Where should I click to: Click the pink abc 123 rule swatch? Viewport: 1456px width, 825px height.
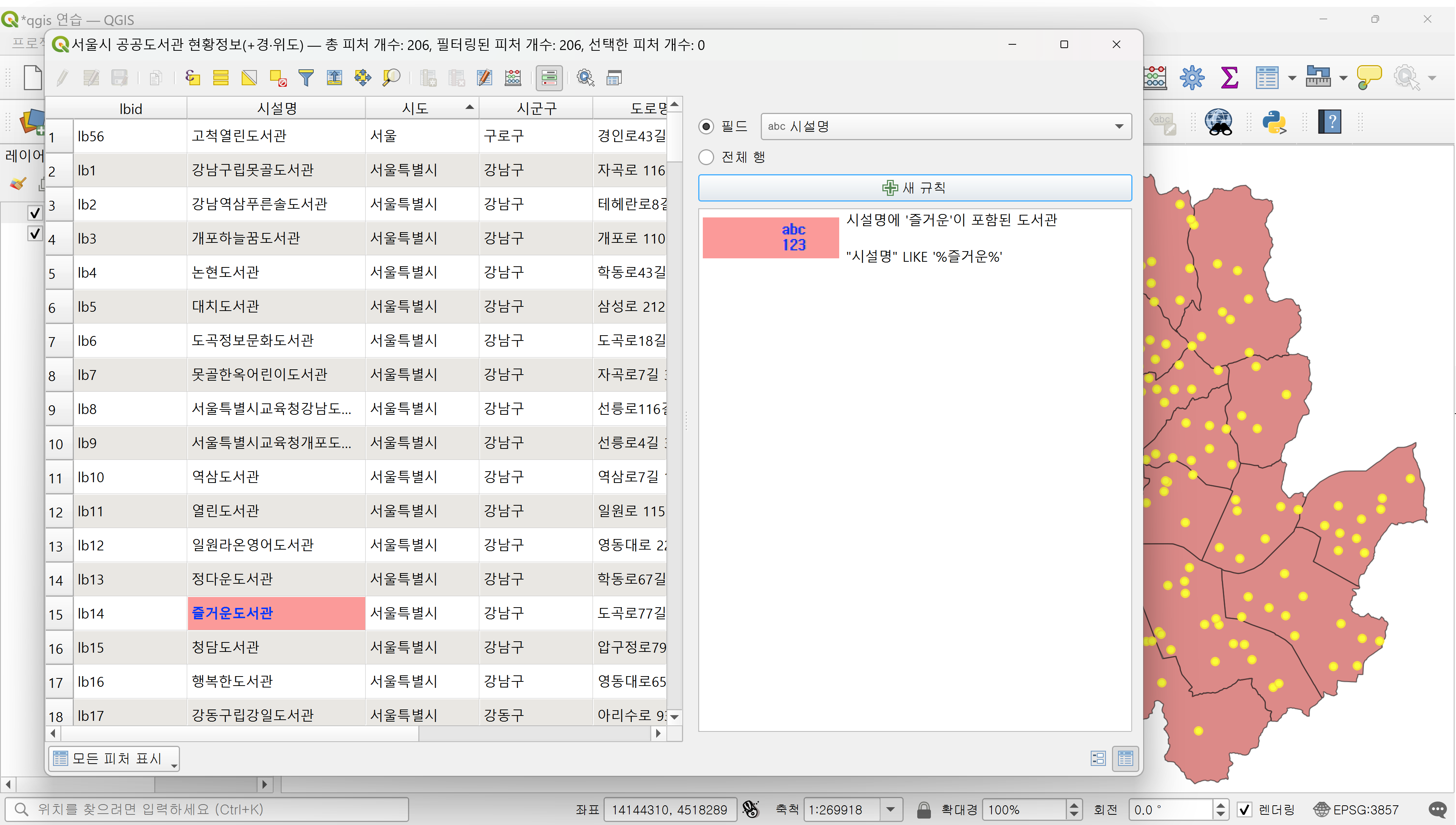(x=770, y=237)
